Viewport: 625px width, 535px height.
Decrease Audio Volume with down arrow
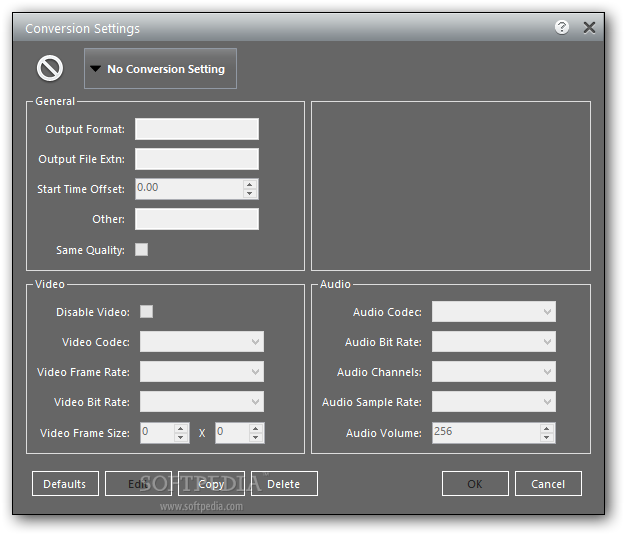[x=547, y=437]
